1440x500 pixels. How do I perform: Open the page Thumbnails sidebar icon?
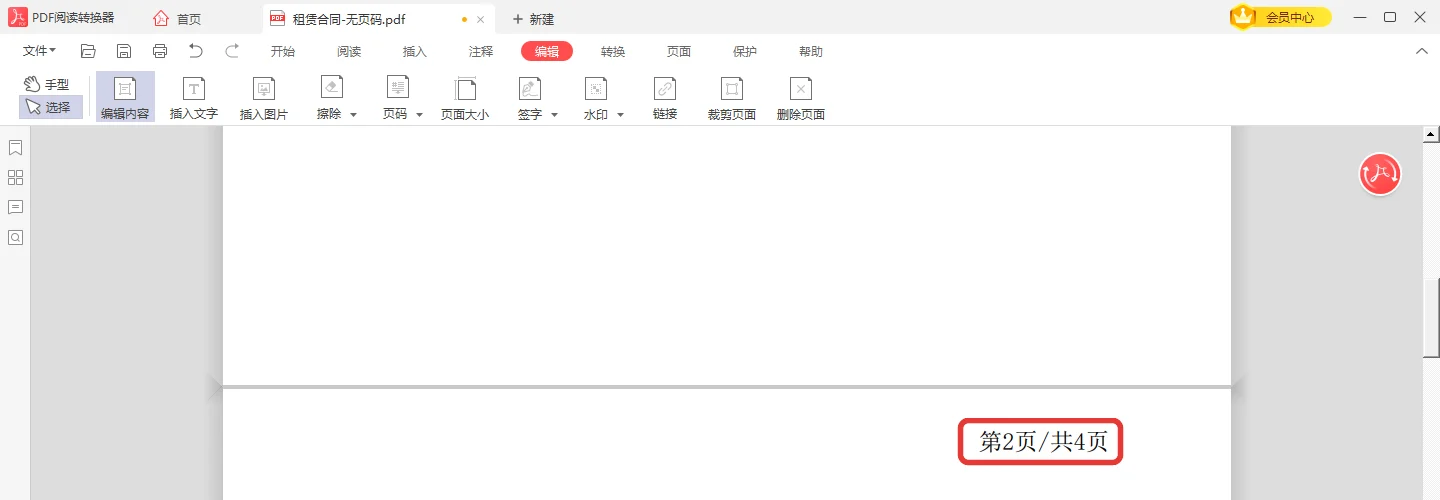point(15,178)
